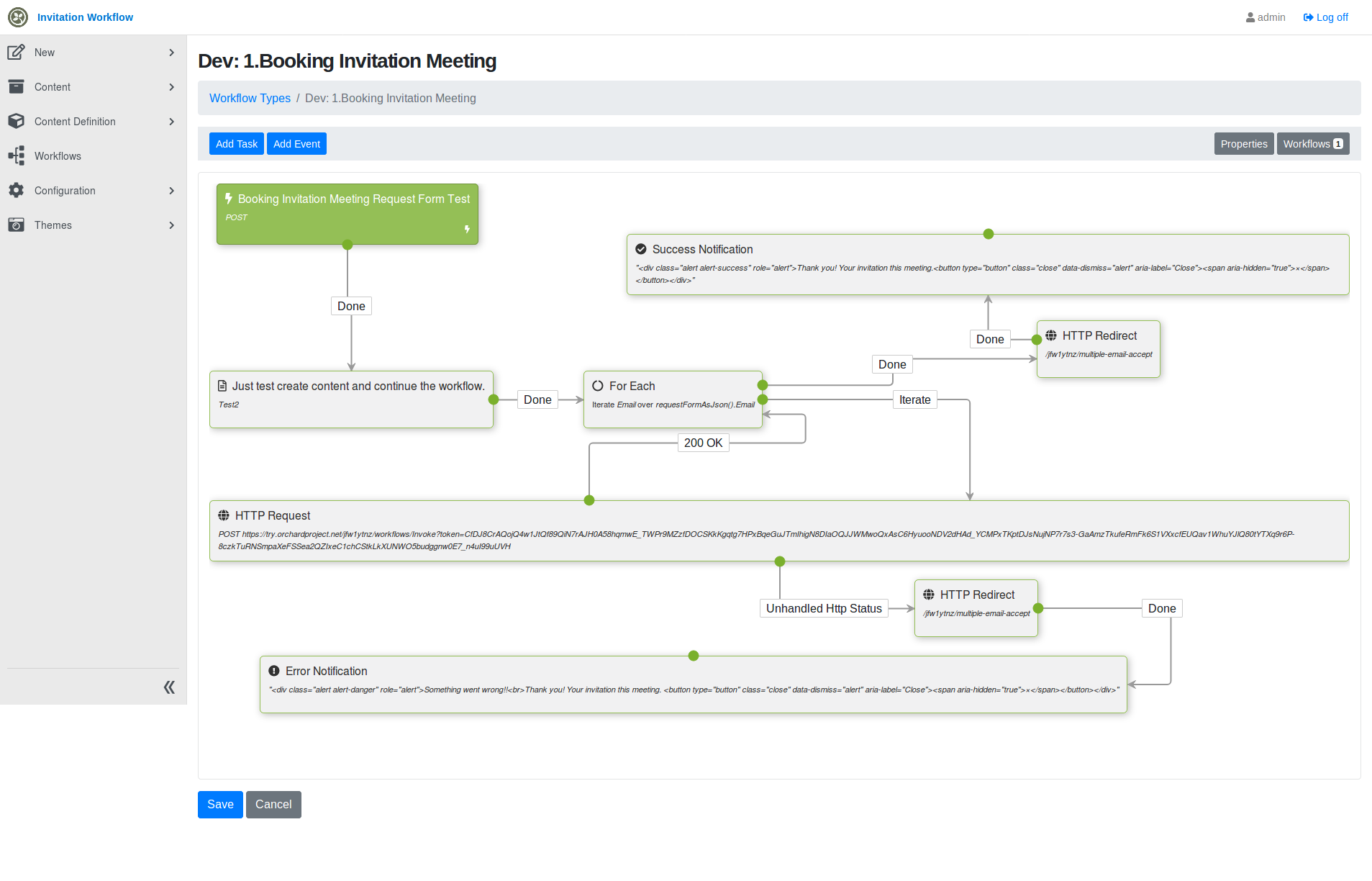
Task: Click the Orchard logo next to Invitation Workflow
Action: tap(17, 17)
